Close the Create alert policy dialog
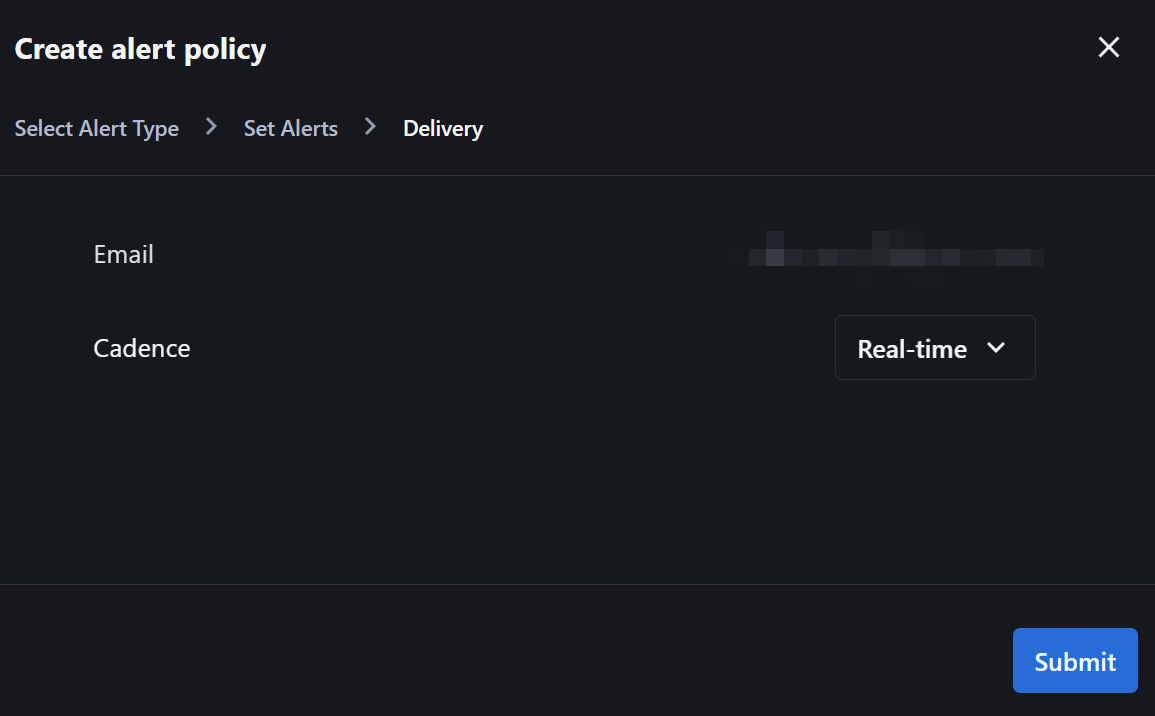Screen dimensions: 1155x716 (x=1109, y=48)
